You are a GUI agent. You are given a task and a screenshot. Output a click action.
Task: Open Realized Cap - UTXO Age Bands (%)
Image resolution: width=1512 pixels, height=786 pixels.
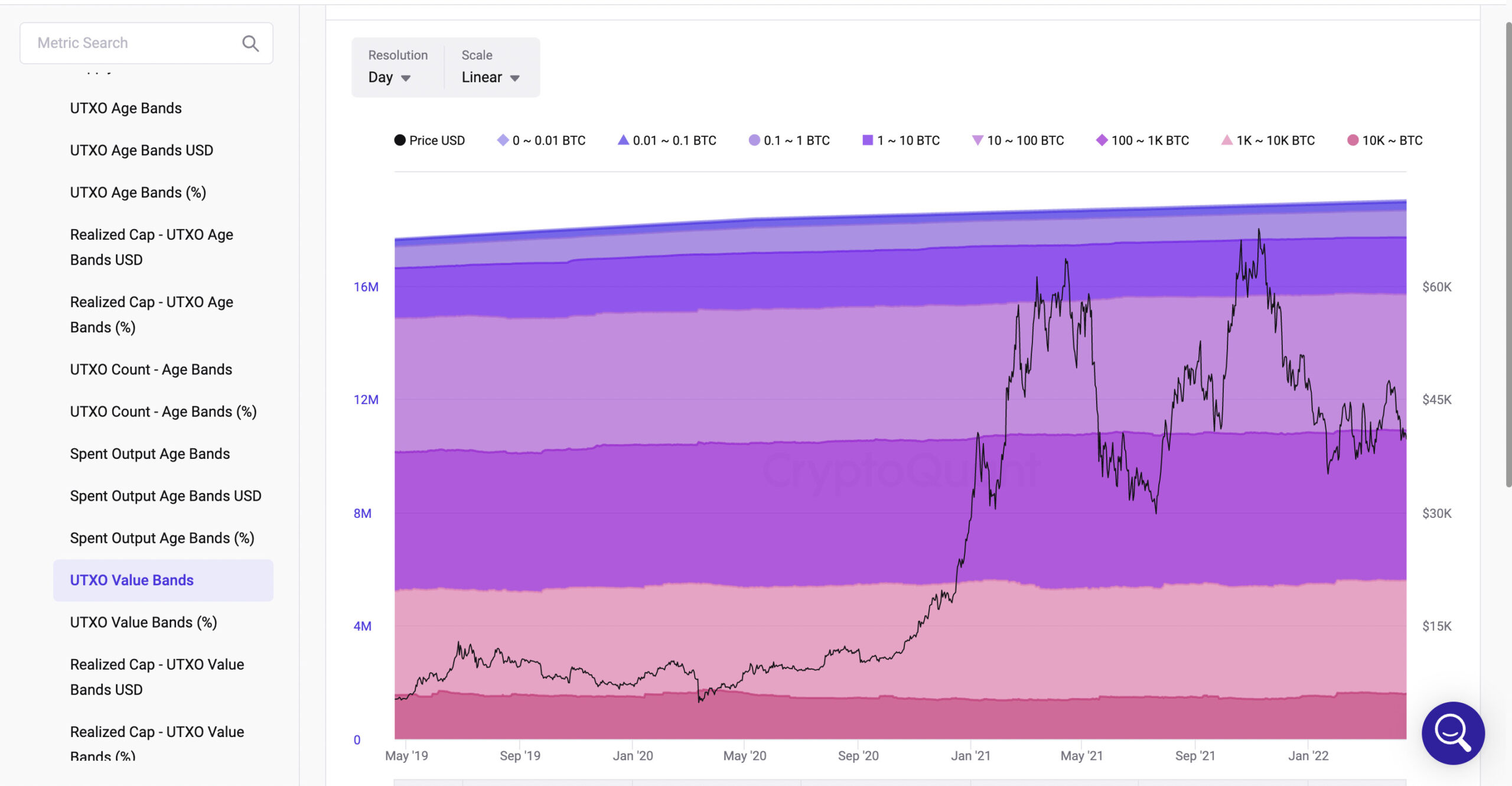(152, 314)
